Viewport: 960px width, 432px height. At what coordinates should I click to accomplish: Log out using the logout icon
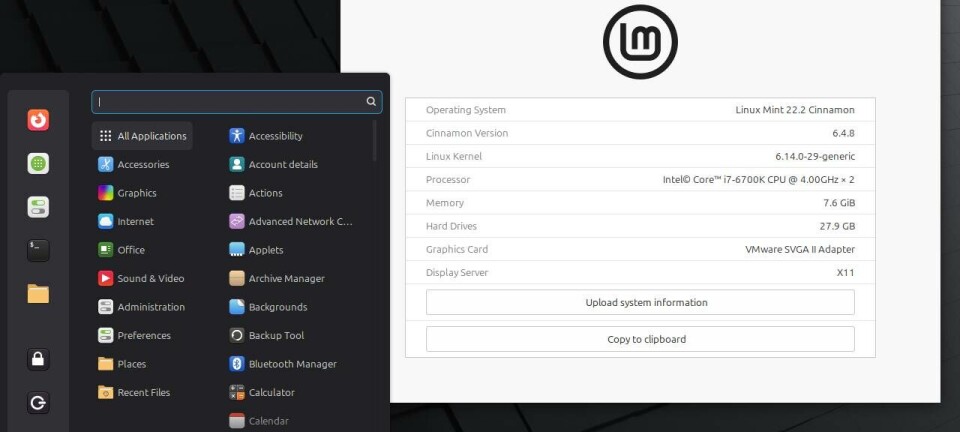click(x=38, y=403)
